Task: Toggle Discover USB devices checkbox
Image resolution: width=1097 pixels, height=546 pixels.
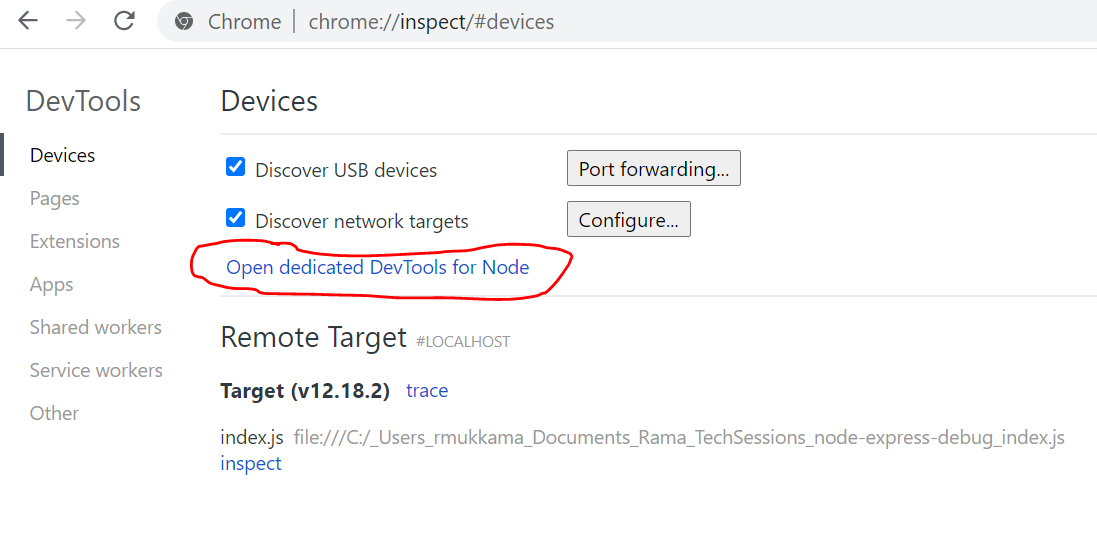Action: [236, 167]
